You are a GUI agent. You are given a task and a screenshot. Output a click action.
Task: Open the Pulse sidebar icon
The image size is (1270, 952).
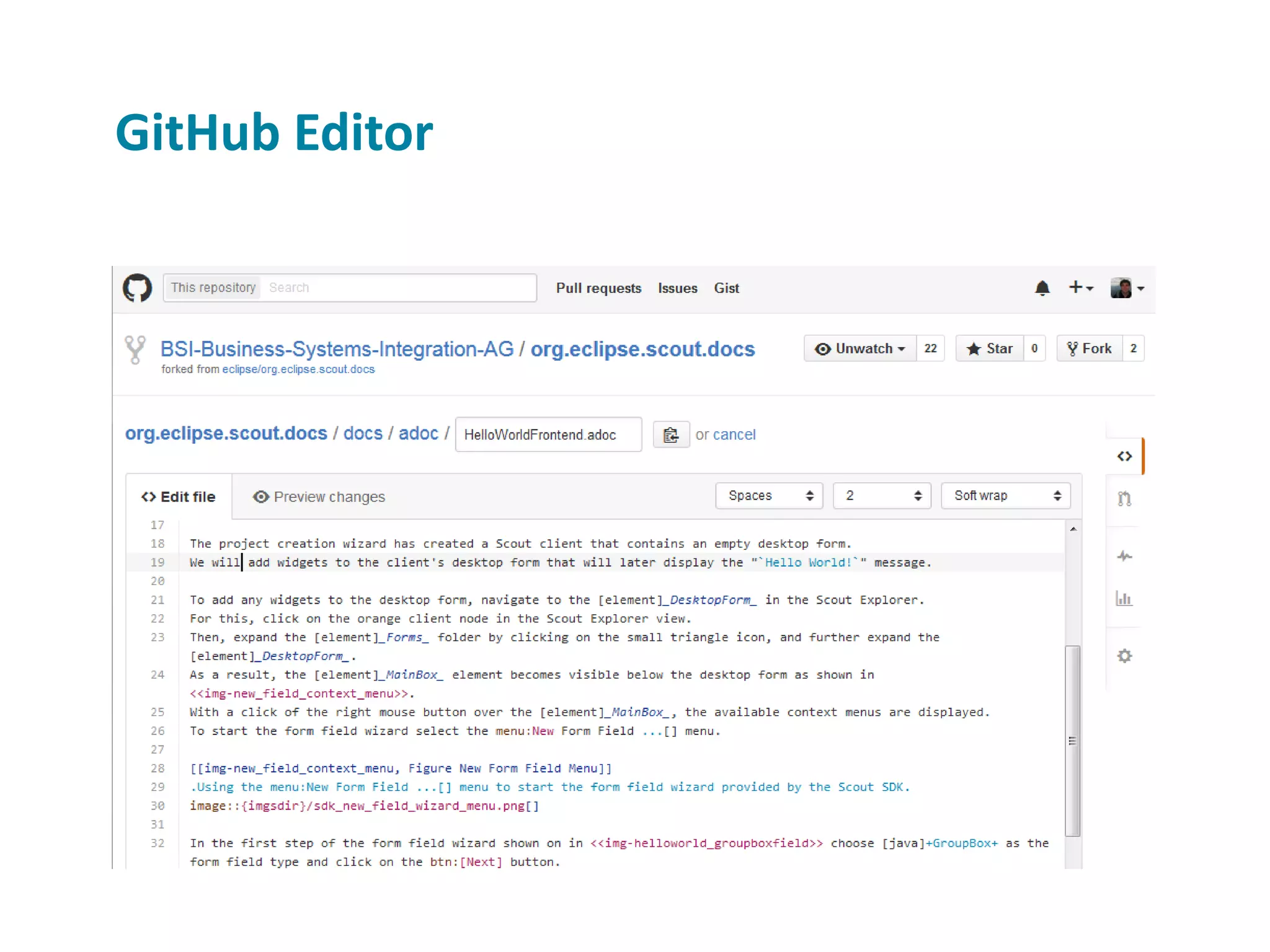point(1124,557)
